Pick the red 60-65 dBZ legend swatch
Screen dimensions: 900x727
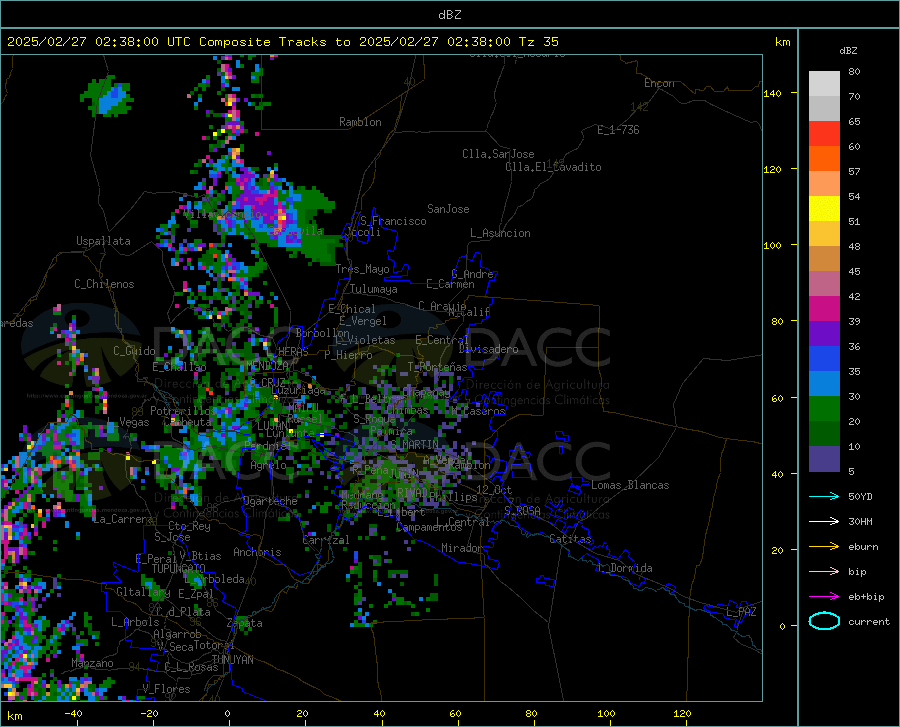tap(824, 134)
